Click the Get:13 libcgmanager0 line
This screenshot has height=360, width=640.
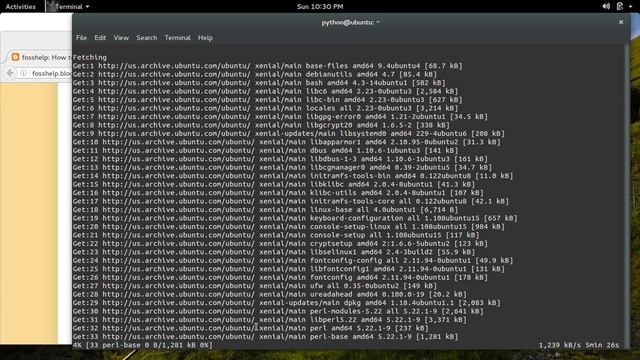click(282, 167)
